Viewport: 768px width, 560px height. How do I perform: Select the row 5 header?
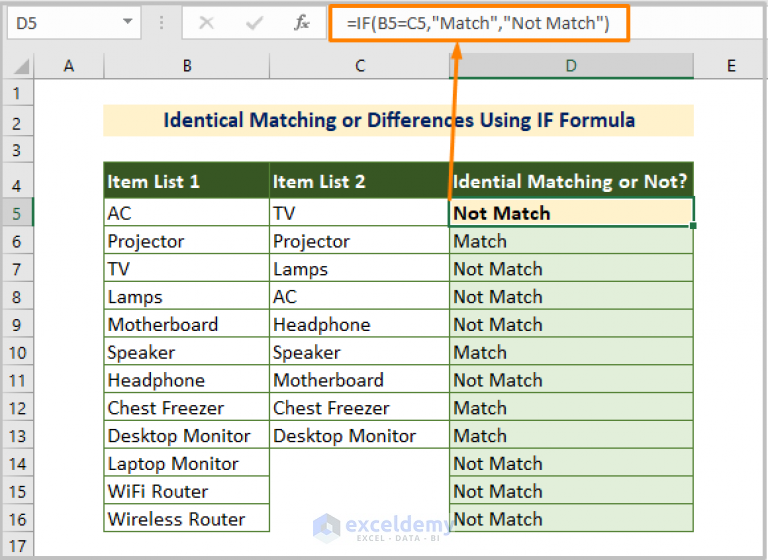tap(17, 213)
